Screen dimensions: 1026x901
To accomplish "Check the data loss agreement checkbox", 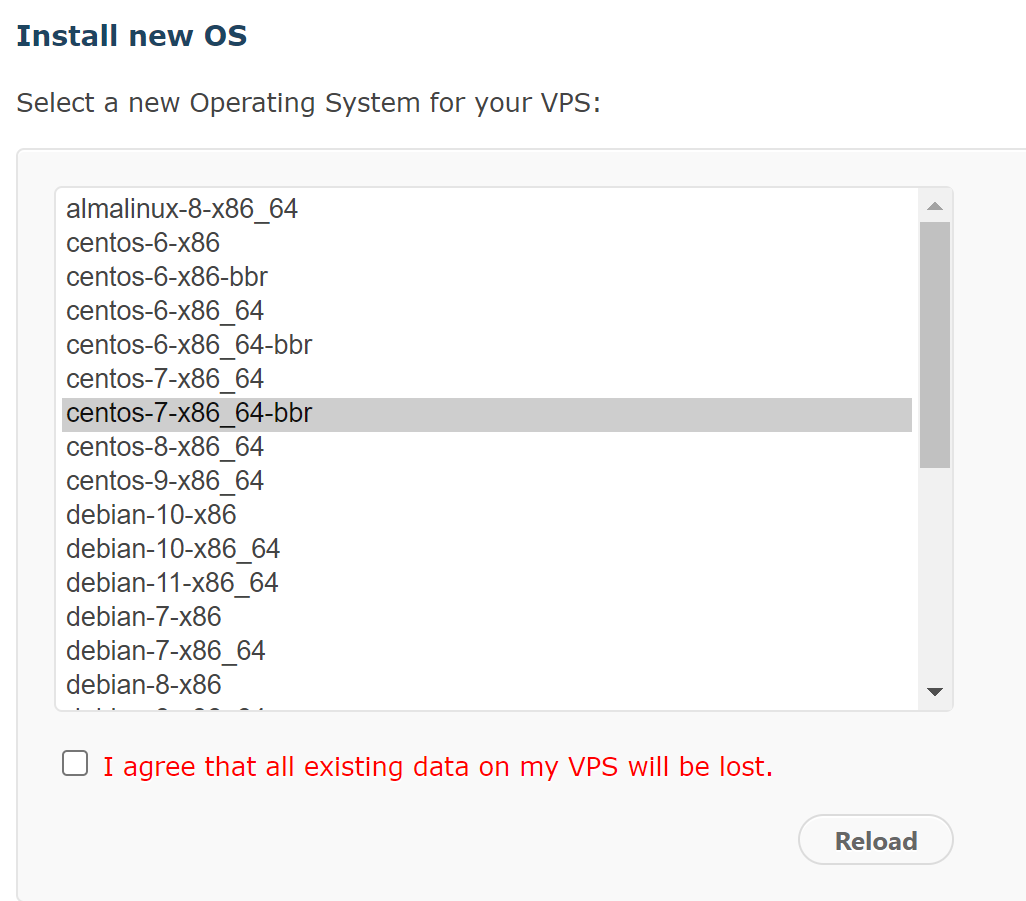I will [x=75, y=764].
